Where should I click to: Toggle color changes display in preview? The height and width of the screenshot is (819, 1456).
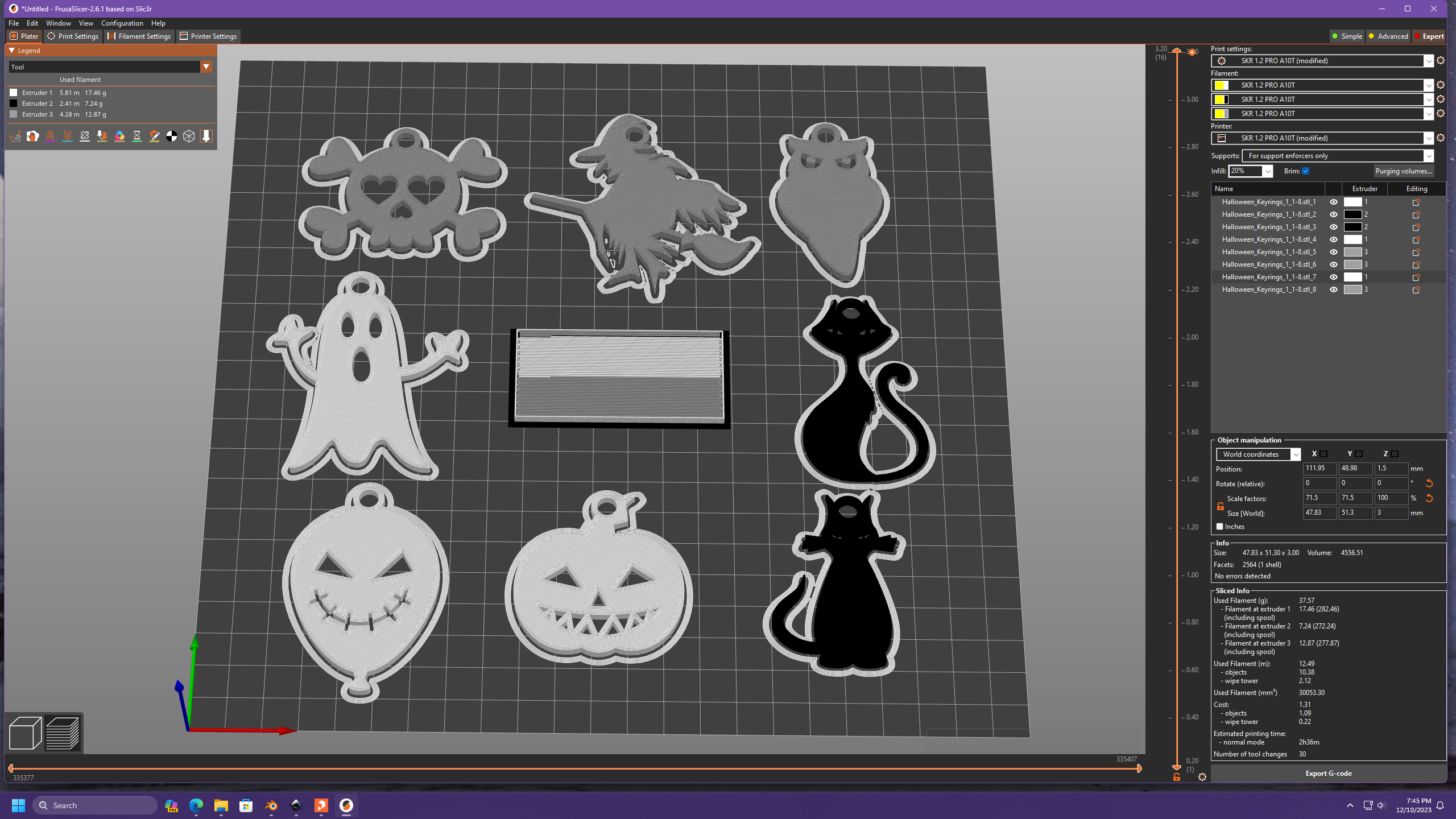pos(119,136)
